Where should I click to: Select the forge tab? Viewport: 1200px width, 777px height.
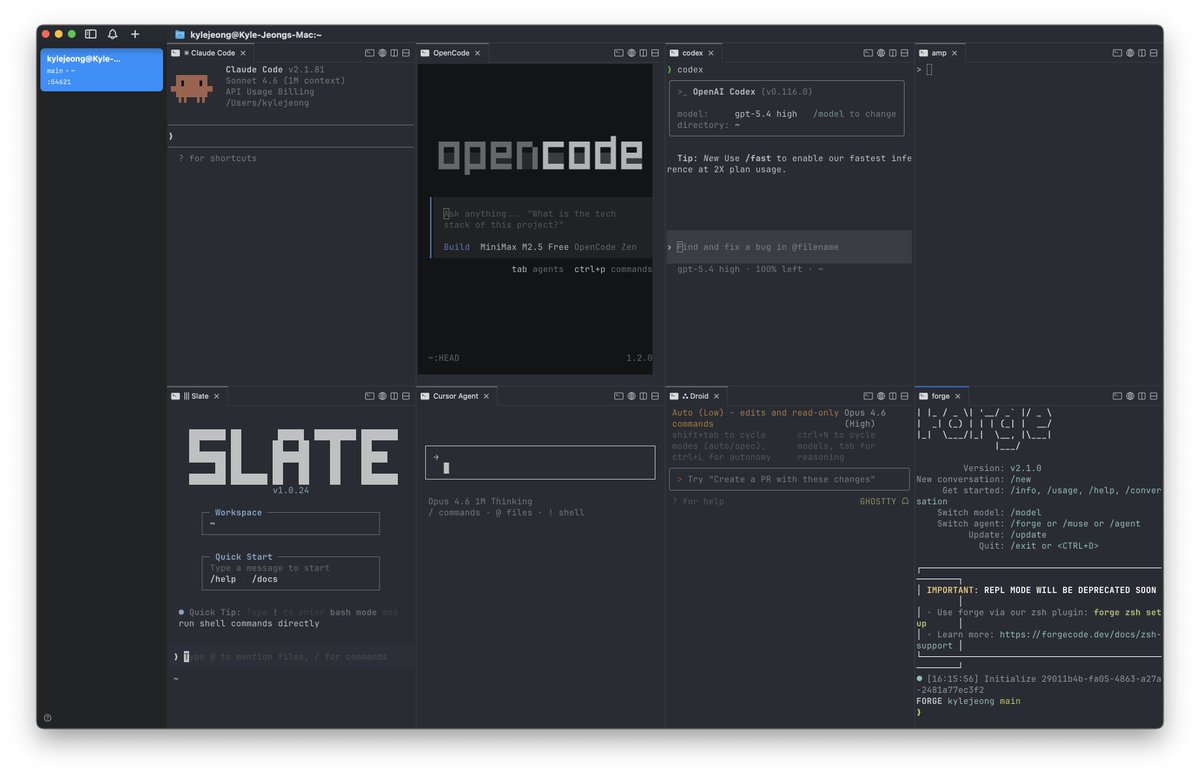tap(941, 396)
